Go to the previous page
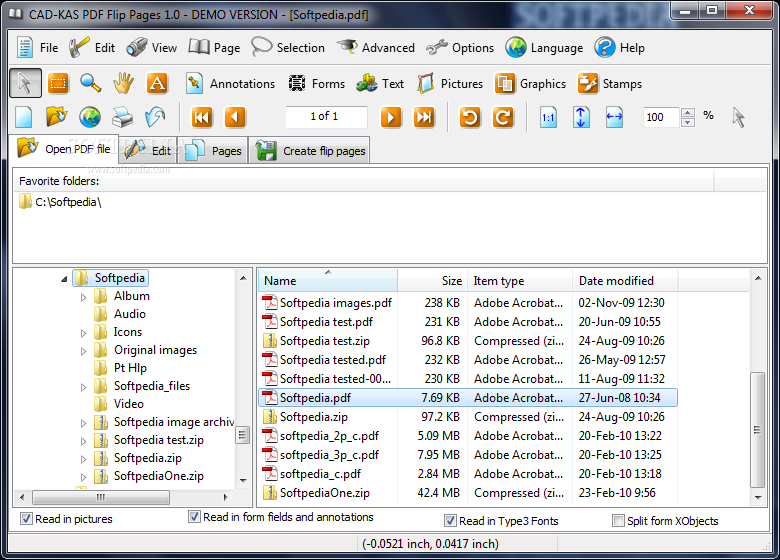Image resolution: width=780 pixels, height=560 pixels. pos(235,117)
